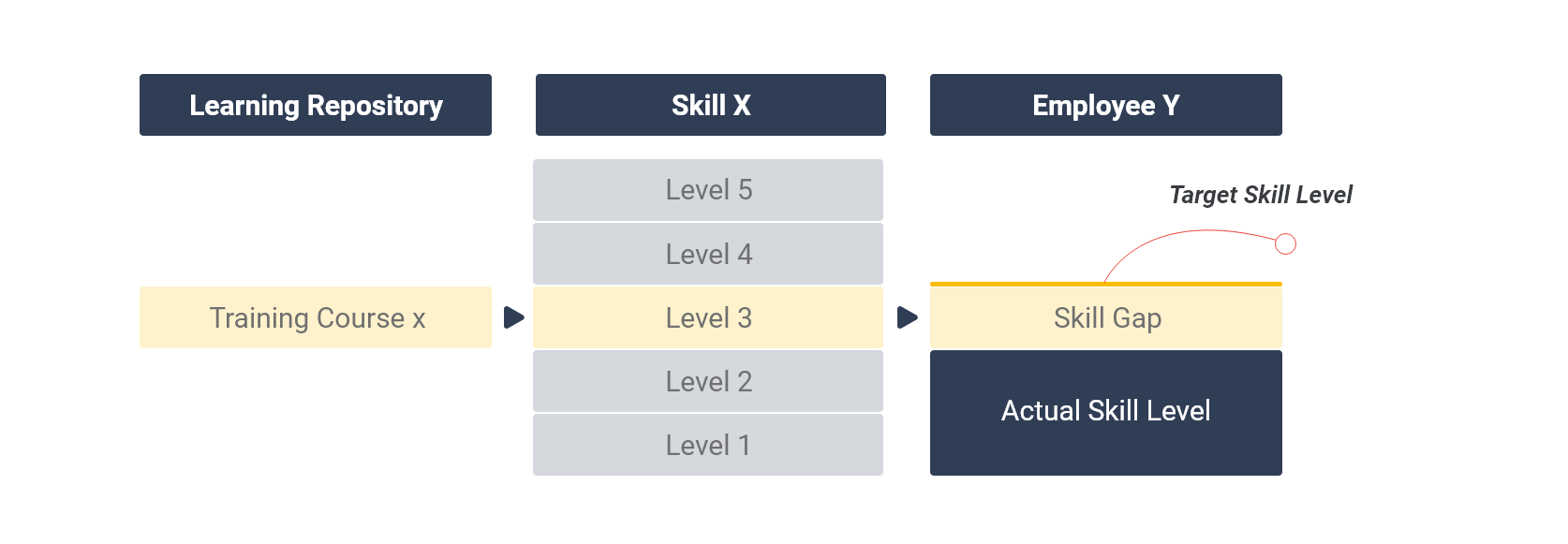1568x544 pixels.
Task: Click the Actual Skill Level block
Action: (x=1105, y=412)
